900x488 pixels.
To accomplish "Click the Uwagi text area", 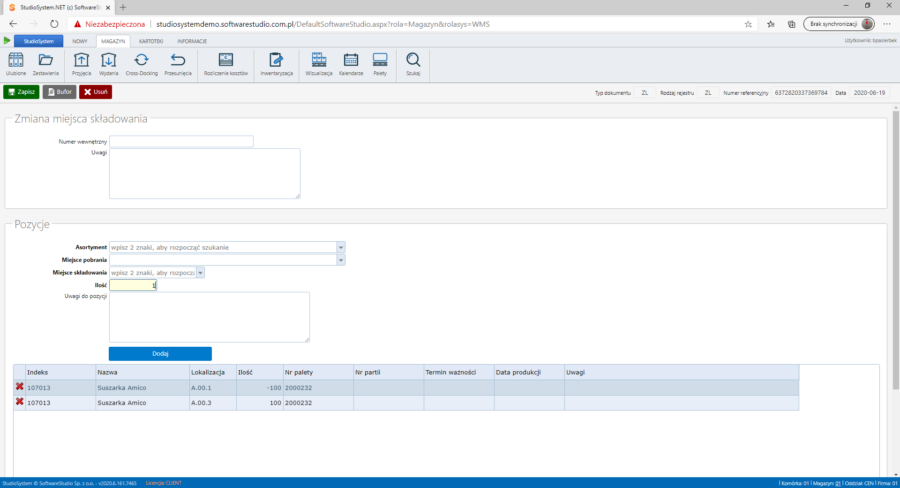I will point(205,173).
